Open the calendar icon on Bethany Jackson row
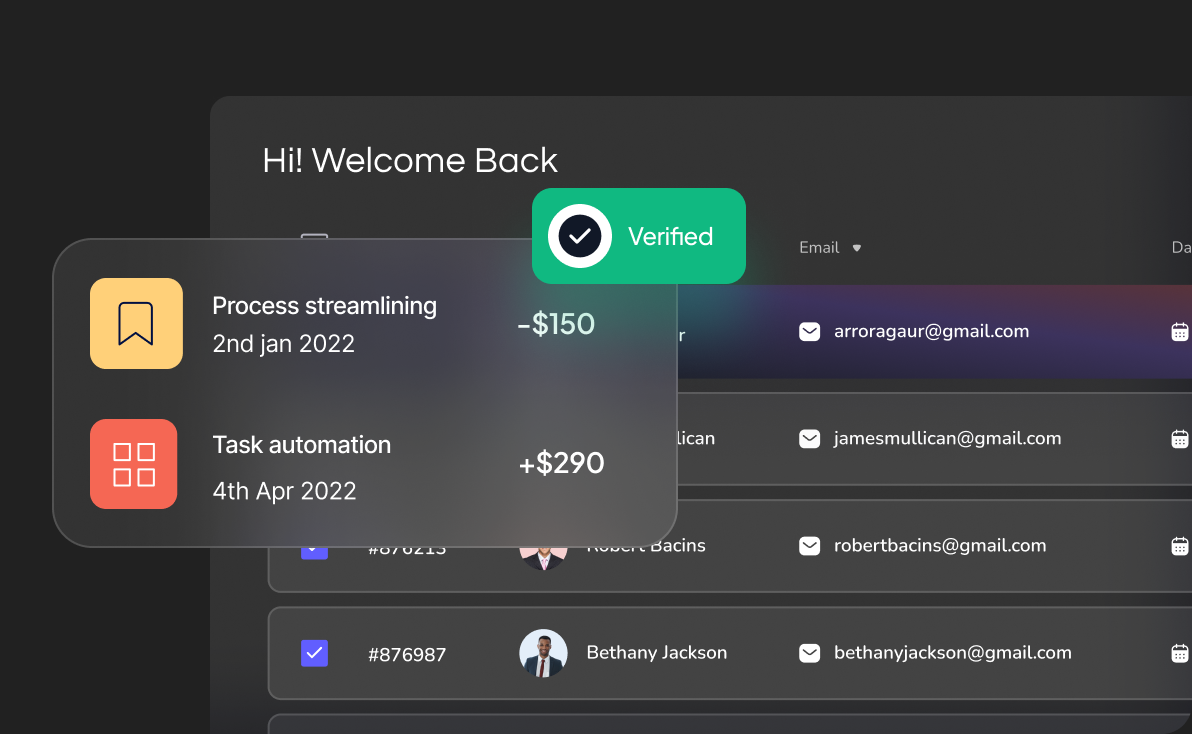Screen dimensions: 1192x734 [1180, 653]
